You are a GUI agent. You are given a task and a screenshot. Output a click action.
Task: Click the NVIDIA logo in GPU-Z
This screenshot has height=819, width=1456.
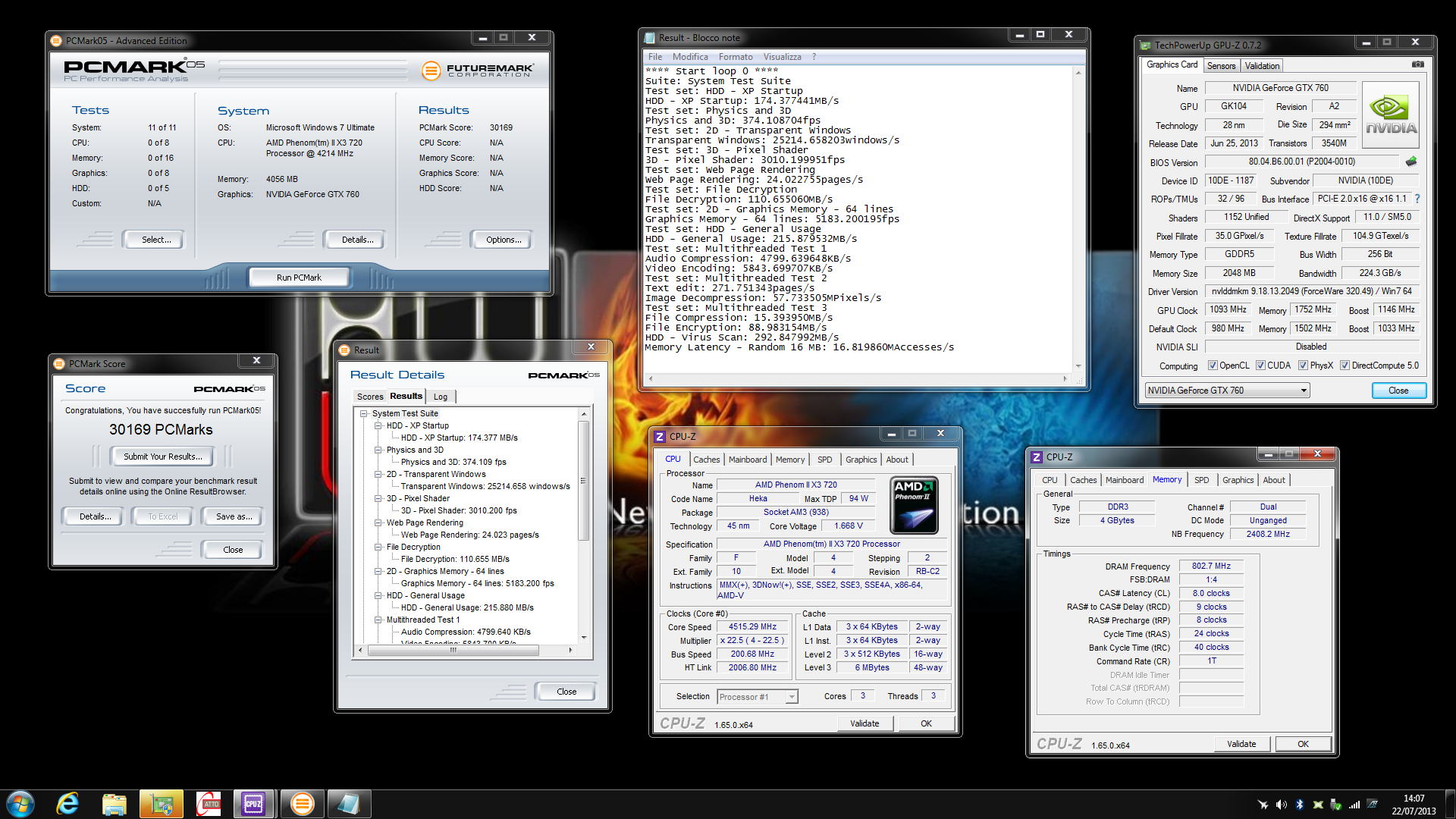tap(1391, 115)
